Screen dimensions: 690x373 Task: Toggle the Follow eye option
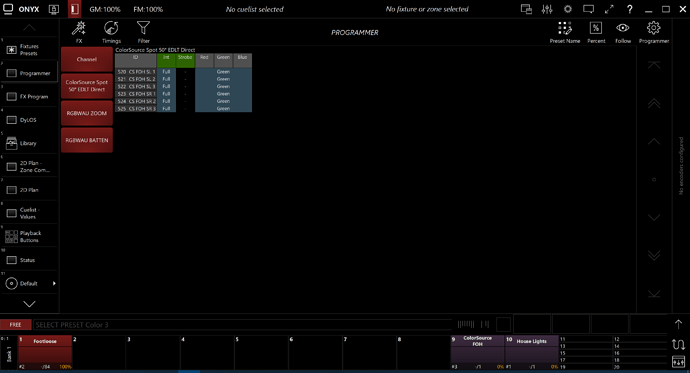(623, 32)
